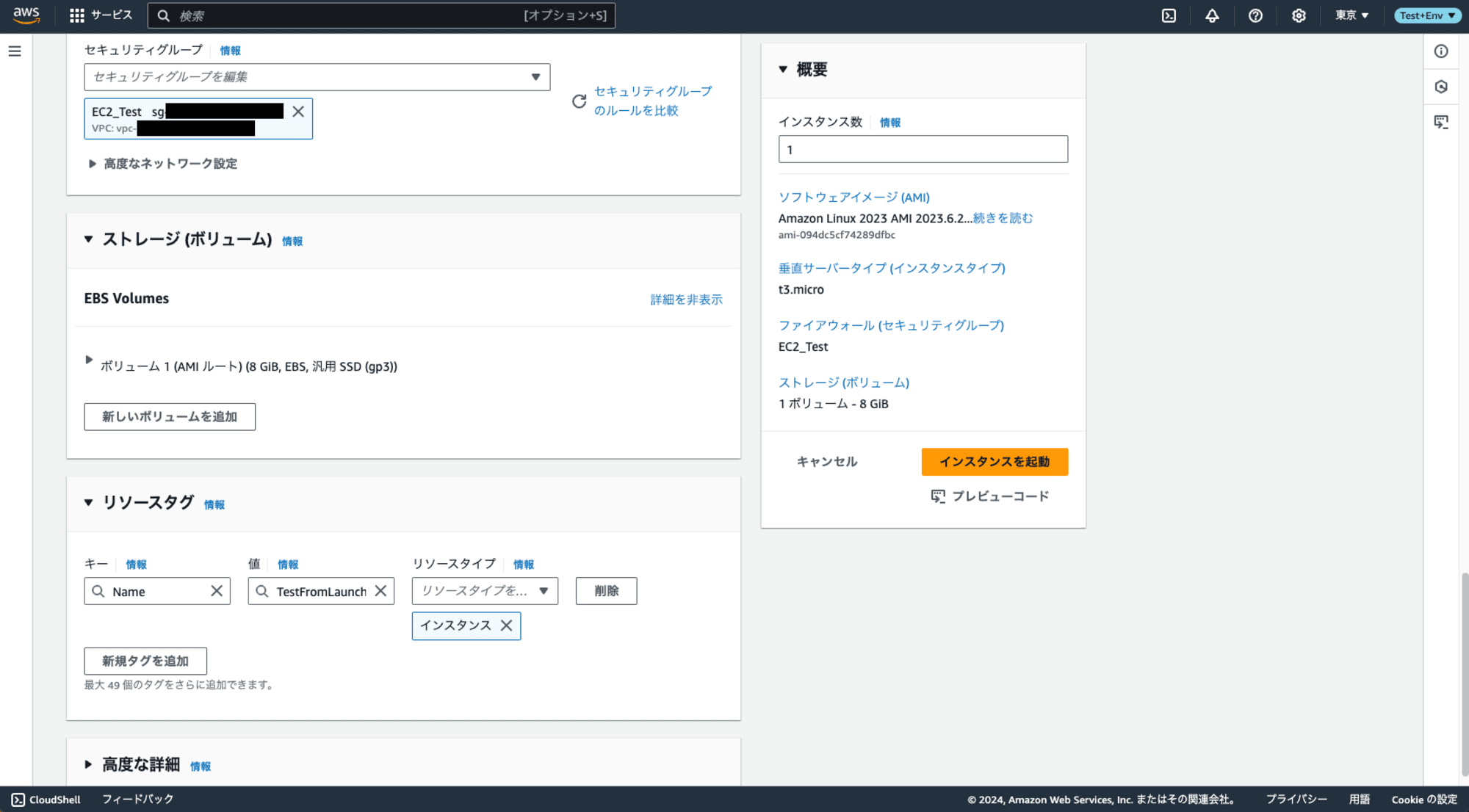Open プライバシー footer link
Image resolution: width=1469 pixels, height=812 pixels.
pyautogui.click(x=1296, y=800)
